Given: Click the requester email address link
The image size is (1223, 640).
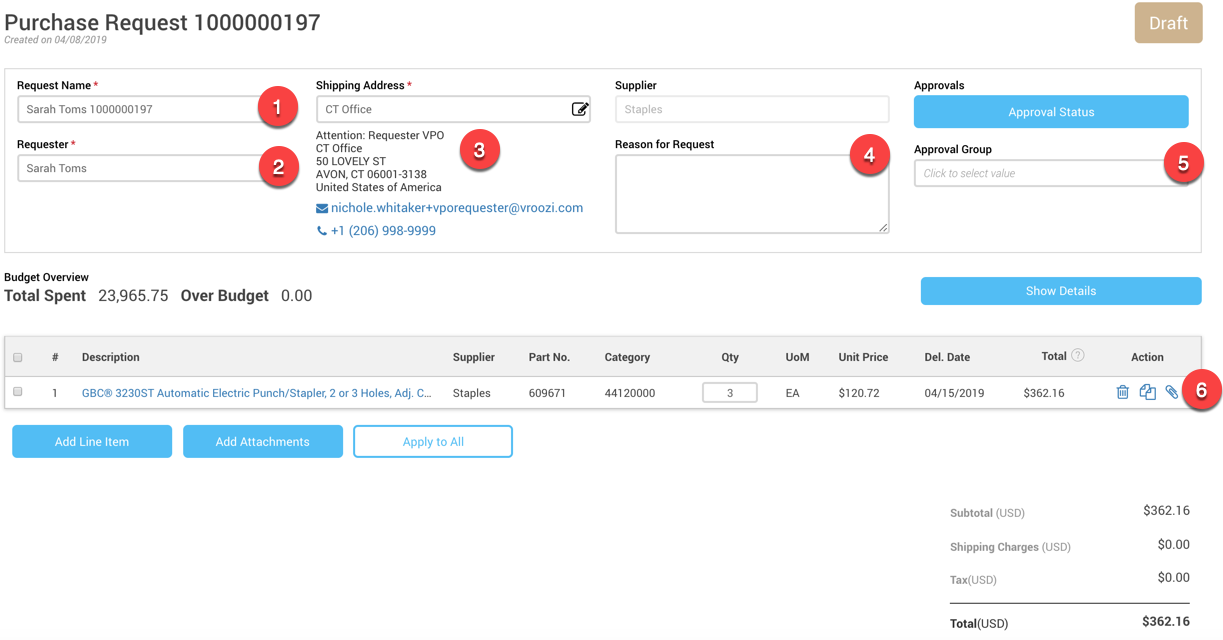Looking at the screenshot, I should [456, 208].
